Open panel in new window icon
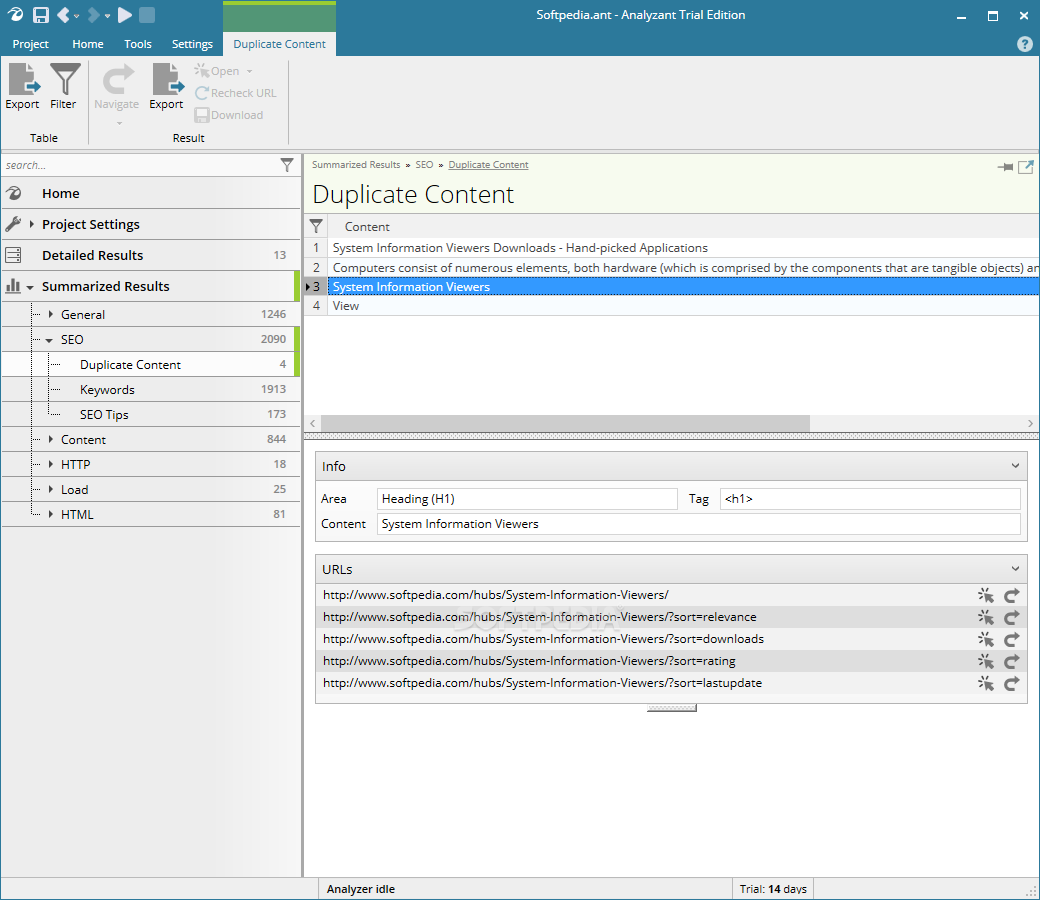The height and width of the screenshot is (900, 1040). (1025, 167)
